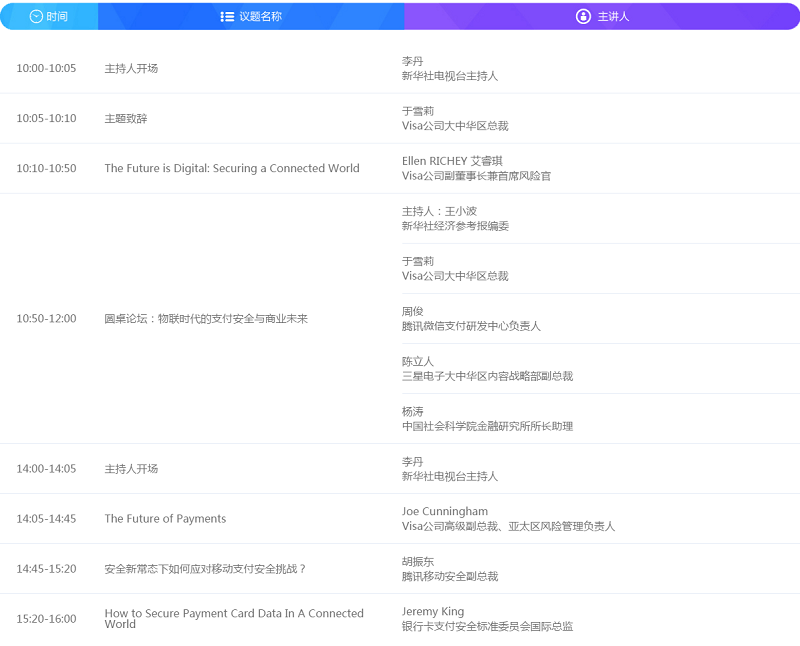Open the 安全新常态 mobile payment session
Viewport: 800px width, 646px height.
coord(205,568)
